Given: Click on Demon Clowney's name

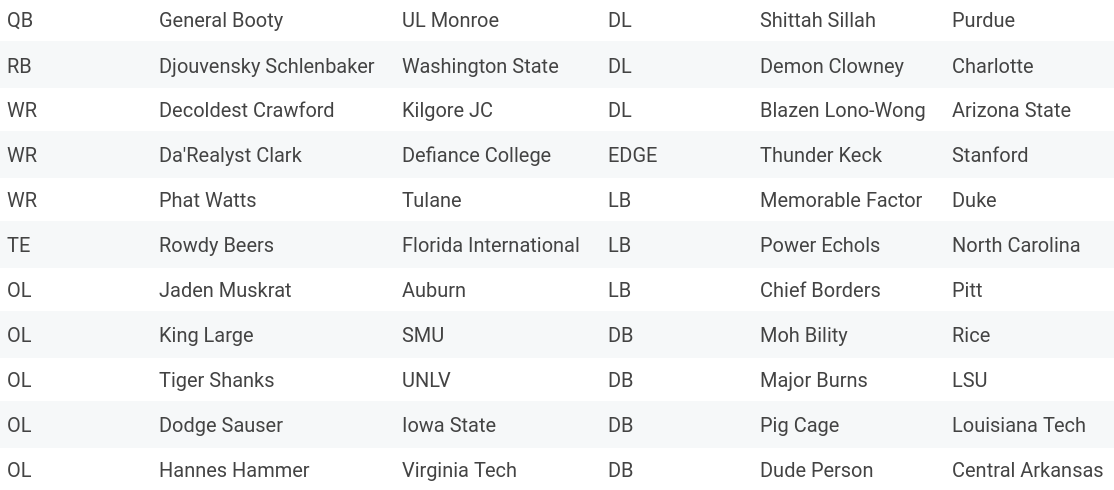Looking at the screenshot, I should coord(831,66).
